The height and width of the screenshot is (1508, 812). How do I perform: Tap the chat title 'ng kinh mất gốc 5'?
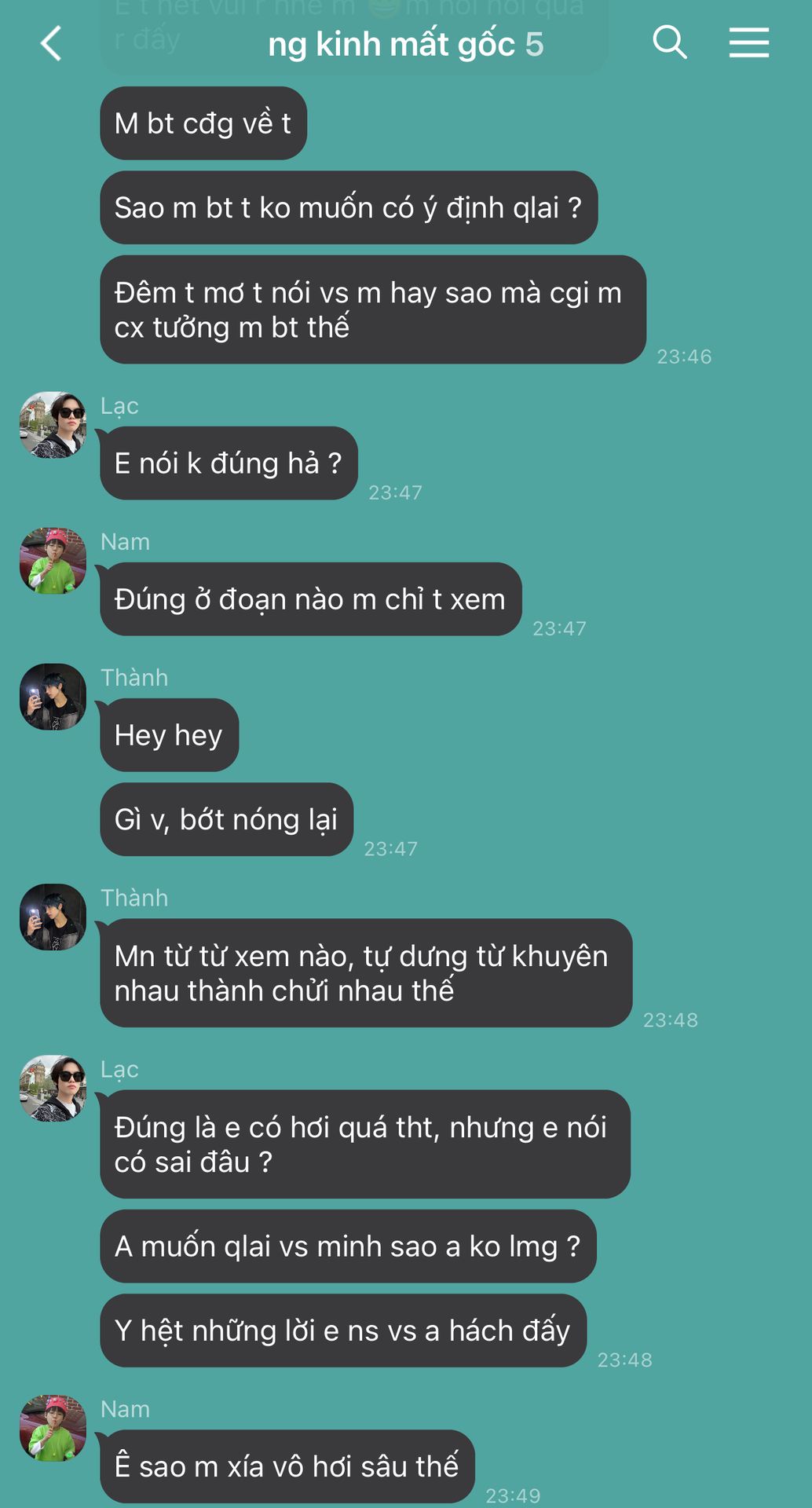coord(405,44)
